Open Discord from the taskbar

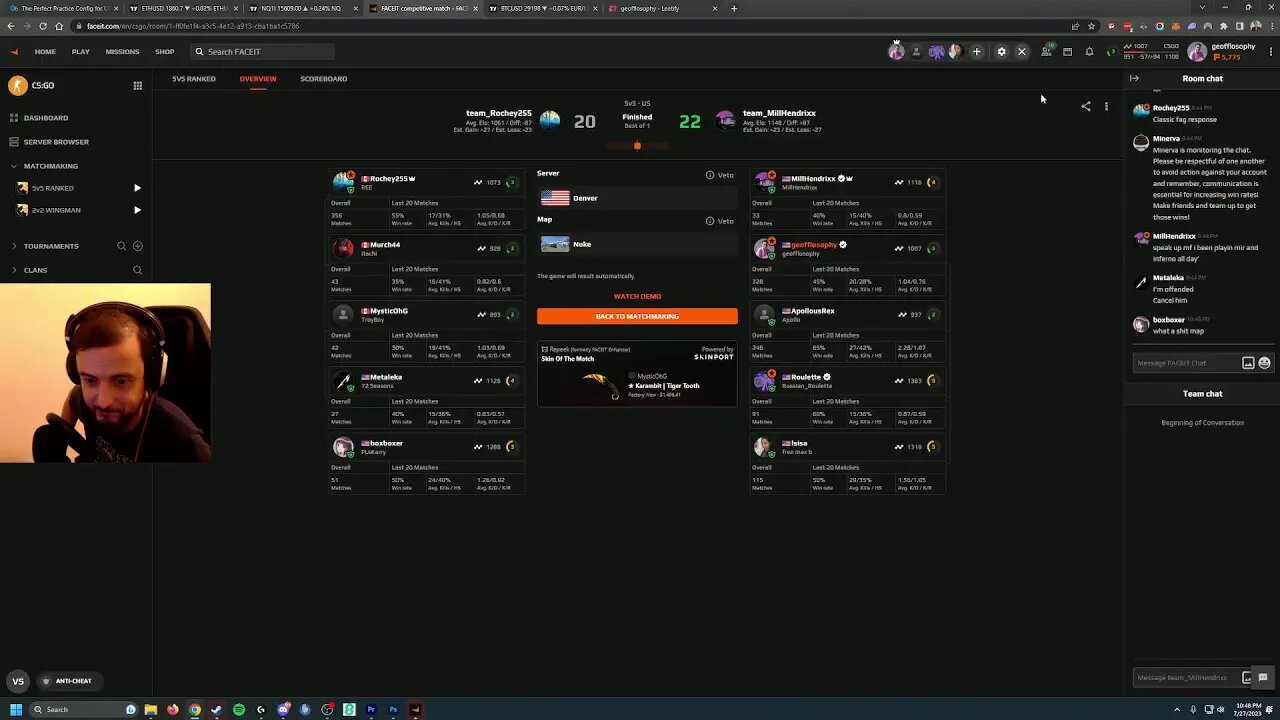pos(283,710)
